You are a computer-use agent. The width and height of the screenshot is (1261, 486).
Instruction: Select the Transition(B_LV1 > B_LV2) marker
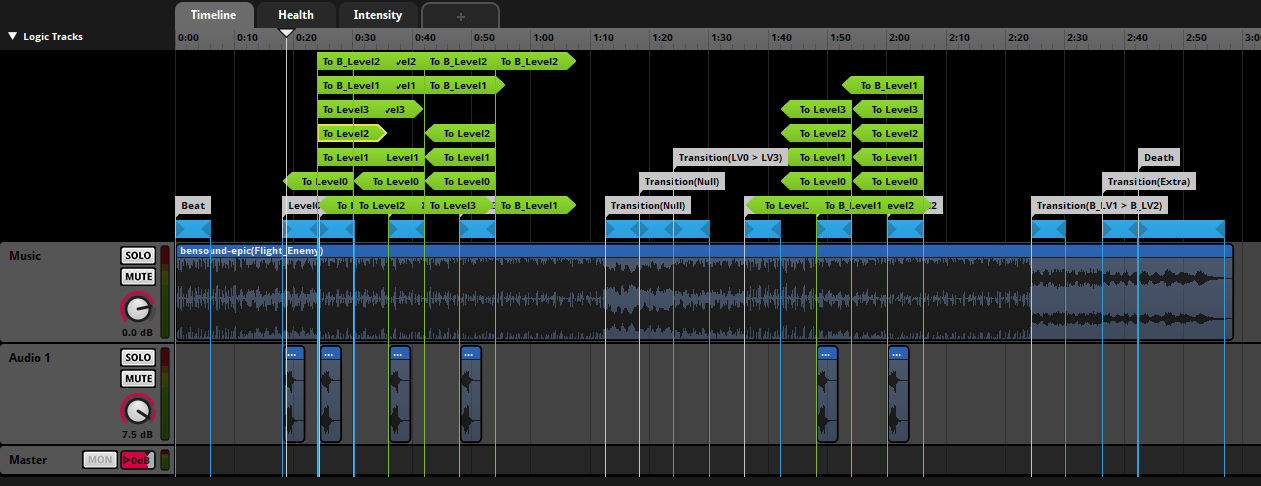[x=1098, y=206]
